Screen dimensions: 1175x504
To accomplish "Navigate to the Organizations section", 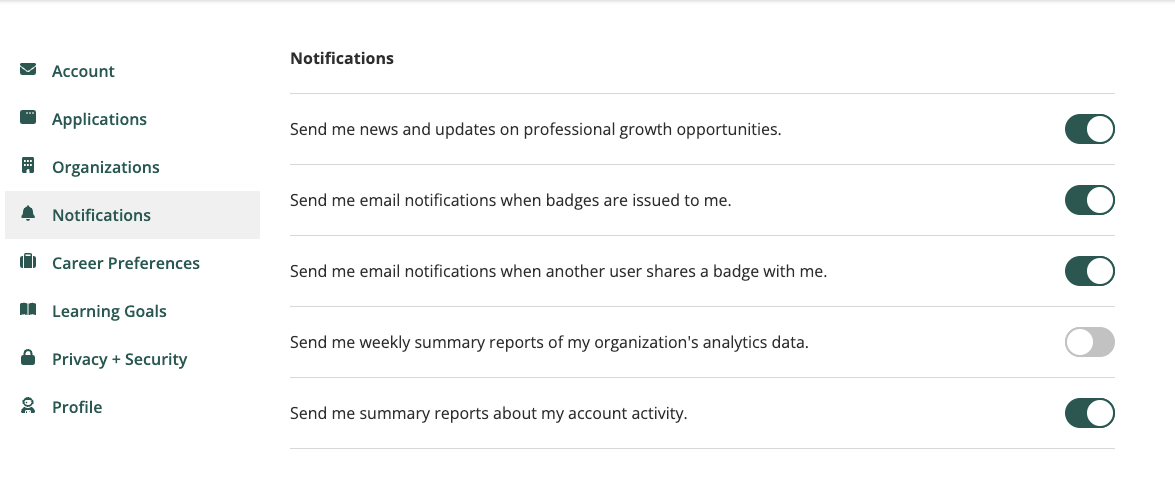I will (x=106, y=167).
